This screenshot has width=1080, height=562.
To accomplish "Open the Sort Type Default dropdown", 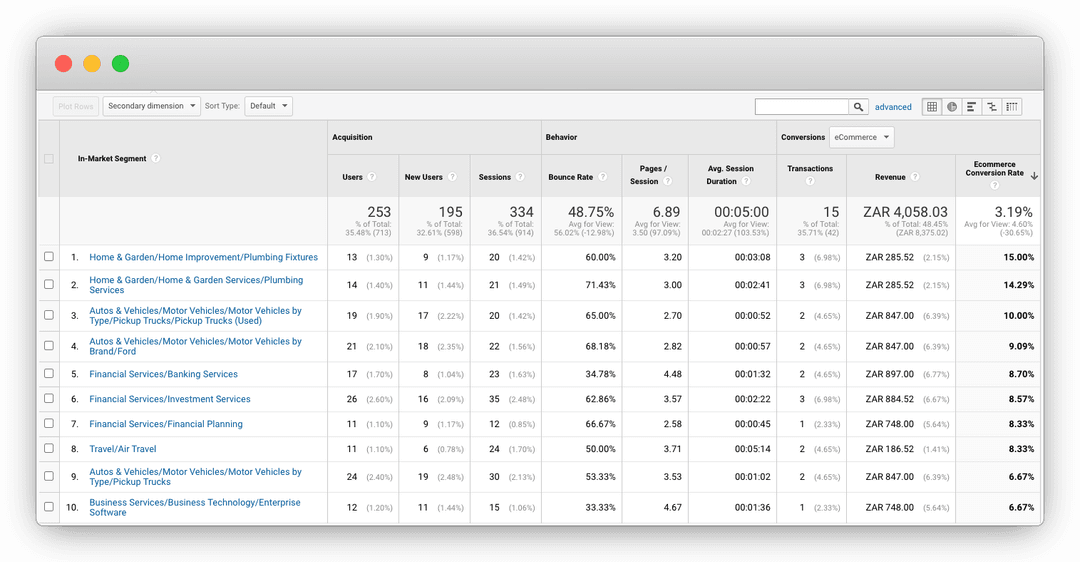I will [269, 106].
